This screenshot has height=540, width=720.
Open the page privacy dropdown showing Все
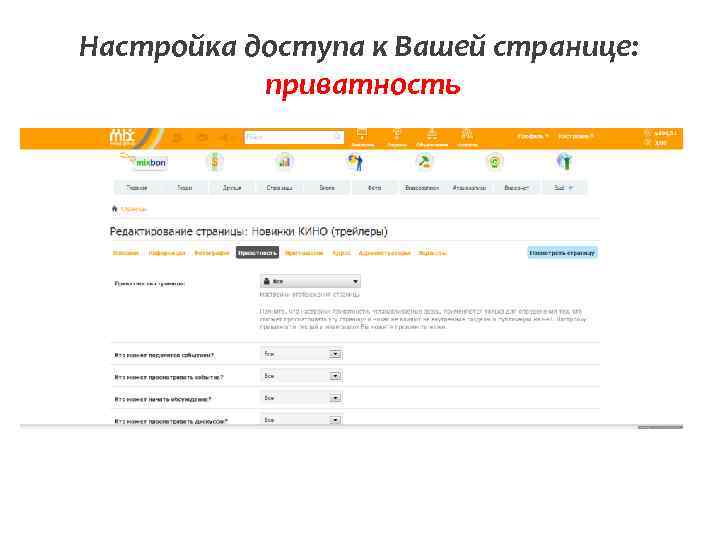(310, 281)
